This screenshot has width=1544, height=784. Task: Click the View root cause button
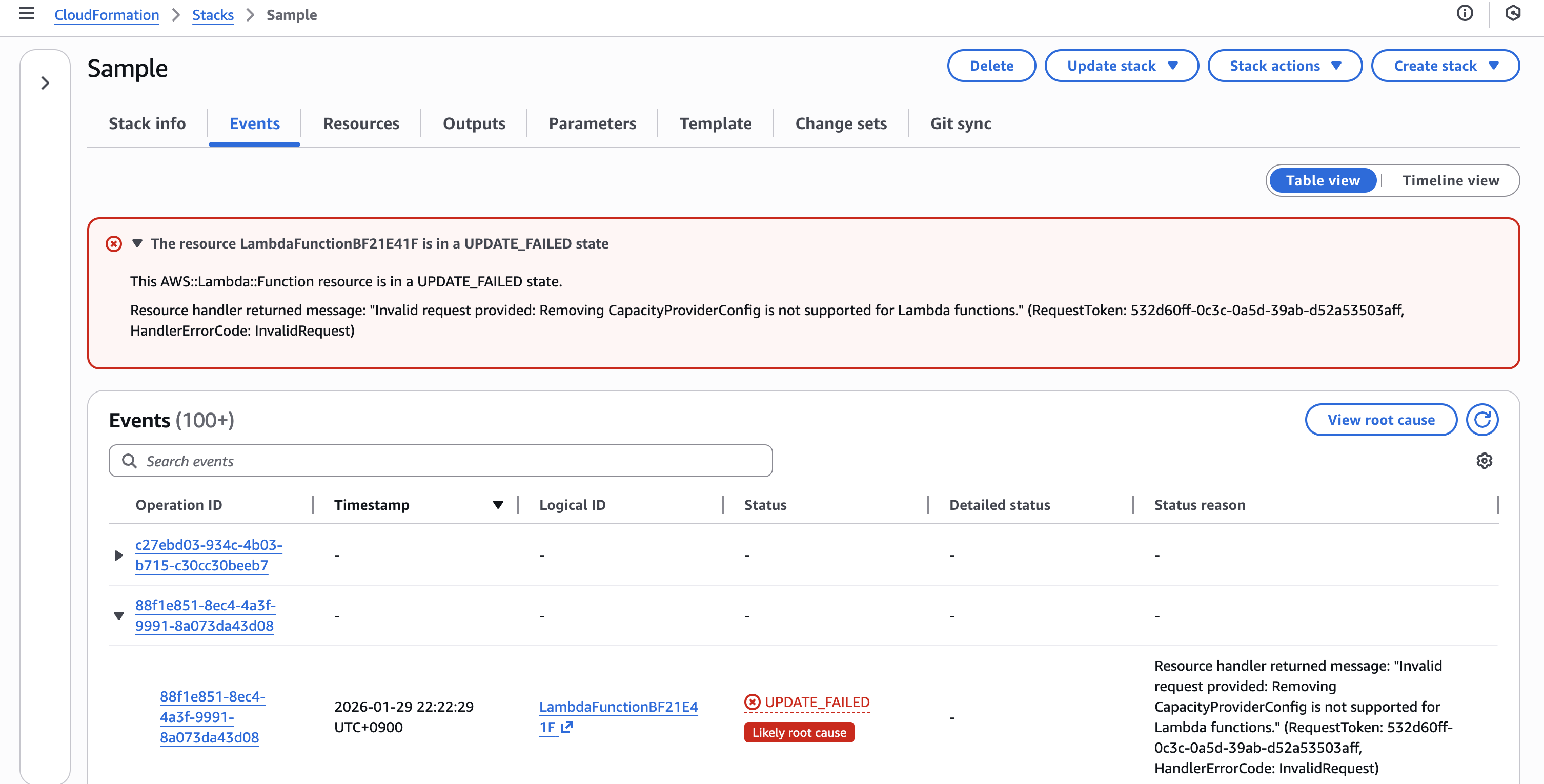pos(1380,420)
